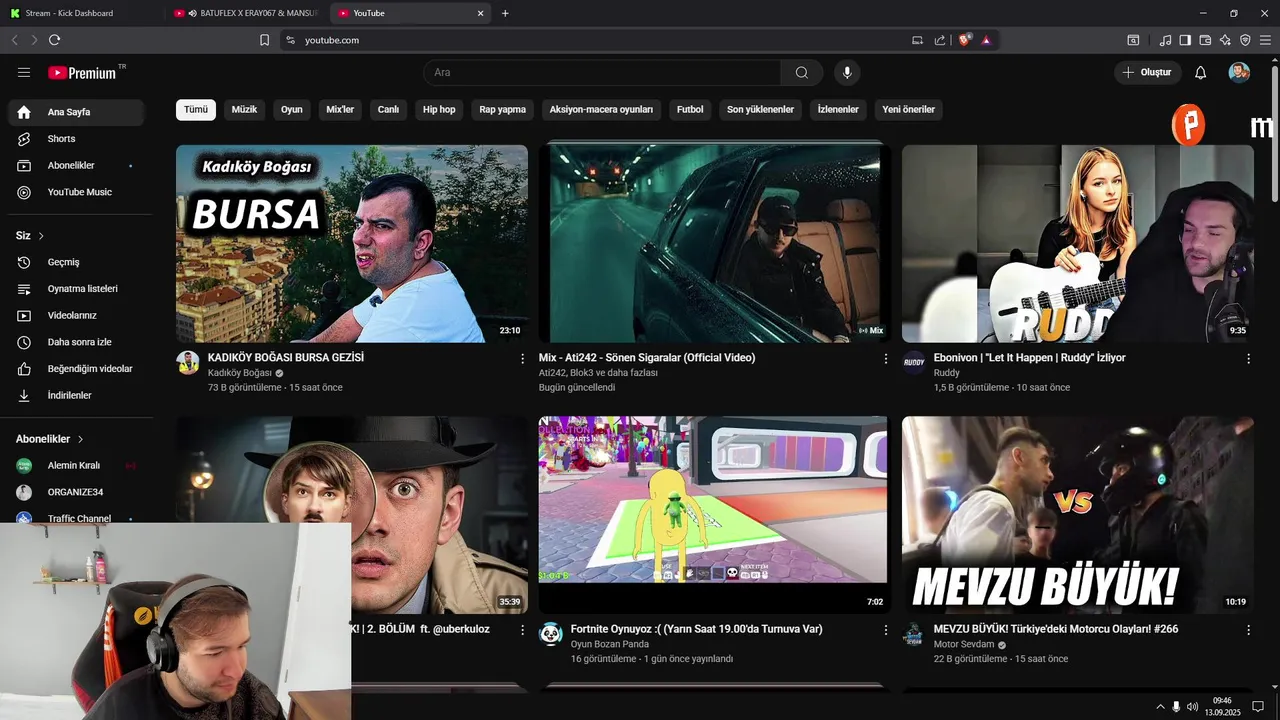Open new tab with plus button
This screenshot has height=720, width=1280.
coord(505,13)
